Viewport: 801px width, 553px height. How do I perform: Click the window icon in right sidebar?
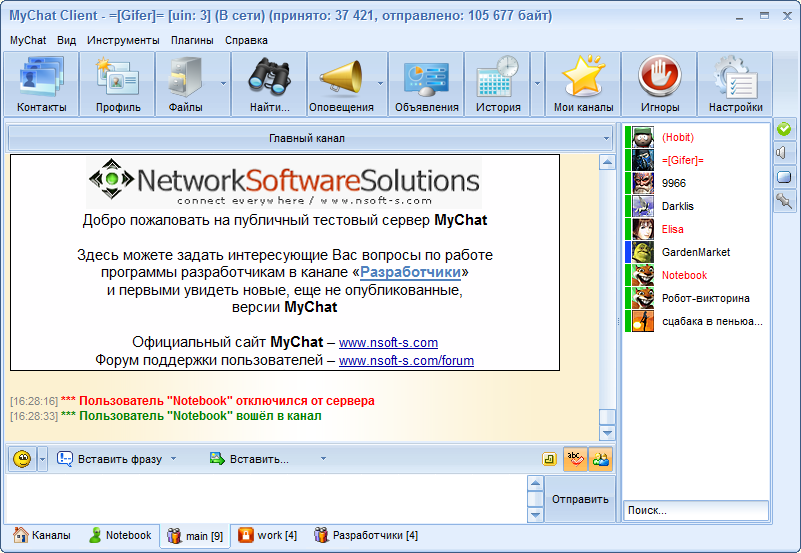tap(784, 177)
